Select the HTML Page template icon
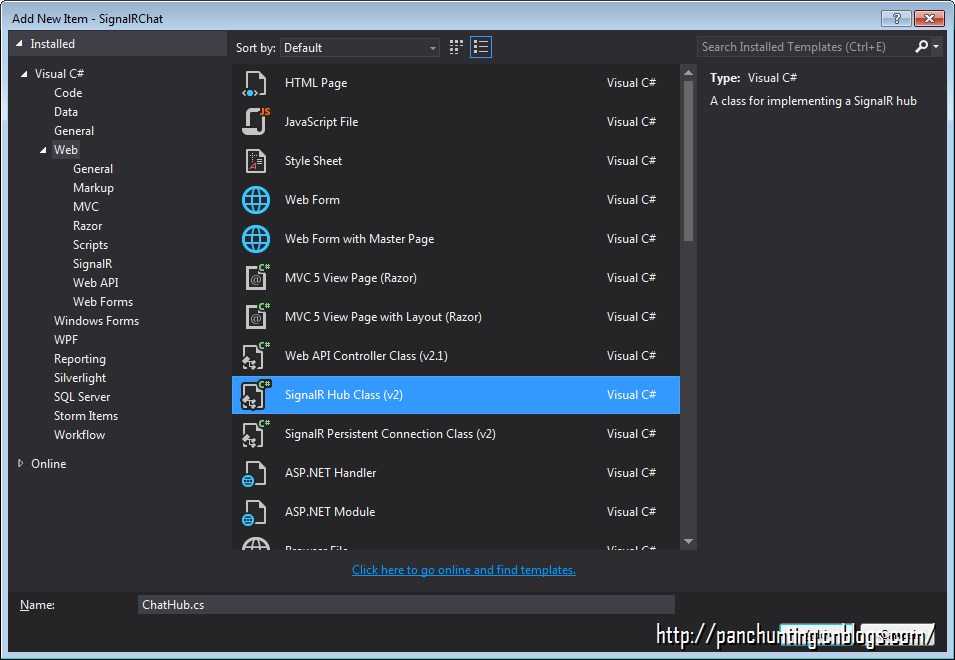The width and height of the screenshot is (955, 660). [x=255, y=83]
